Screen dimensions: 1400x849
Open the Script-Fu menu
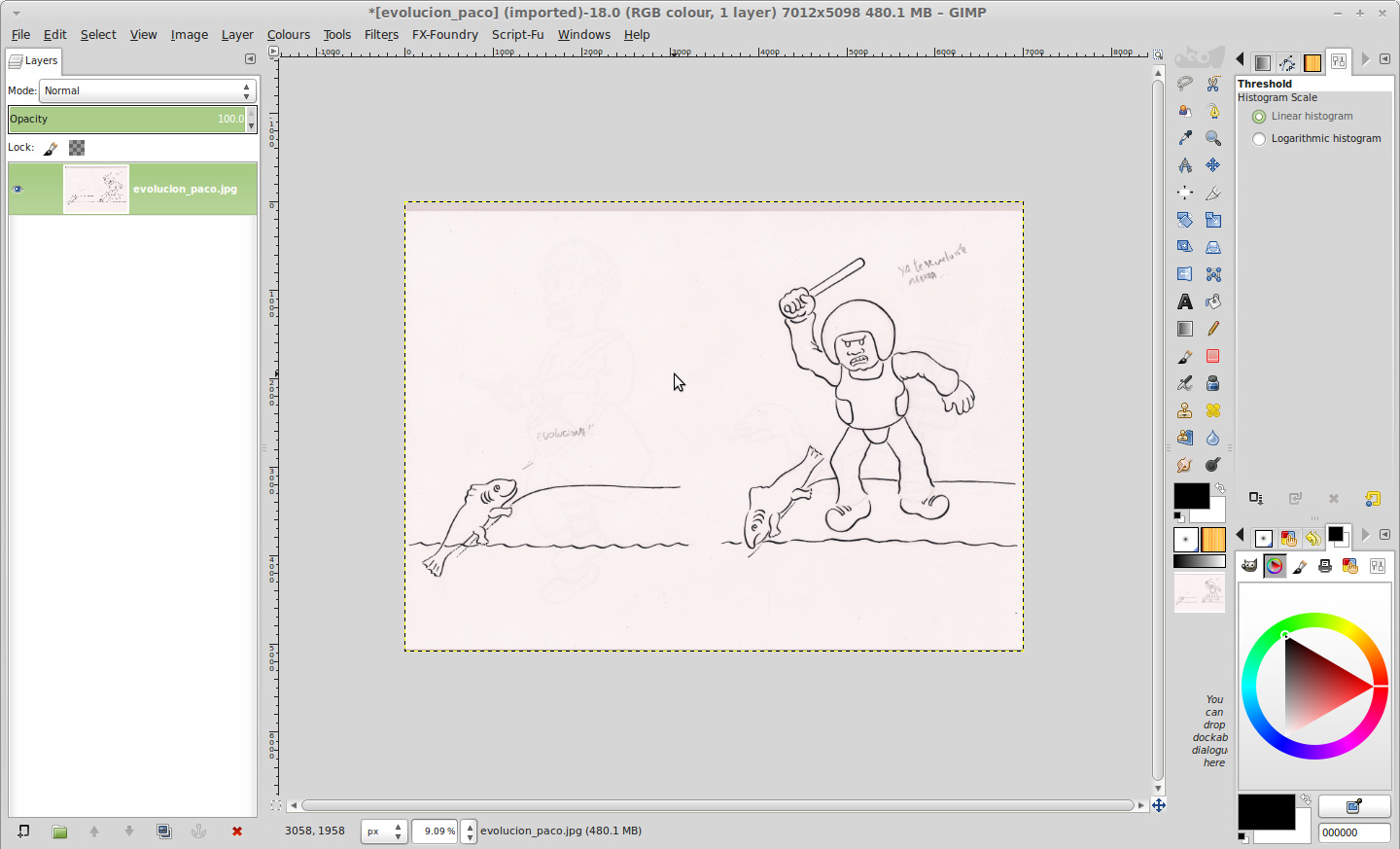[x=517, y=34]
